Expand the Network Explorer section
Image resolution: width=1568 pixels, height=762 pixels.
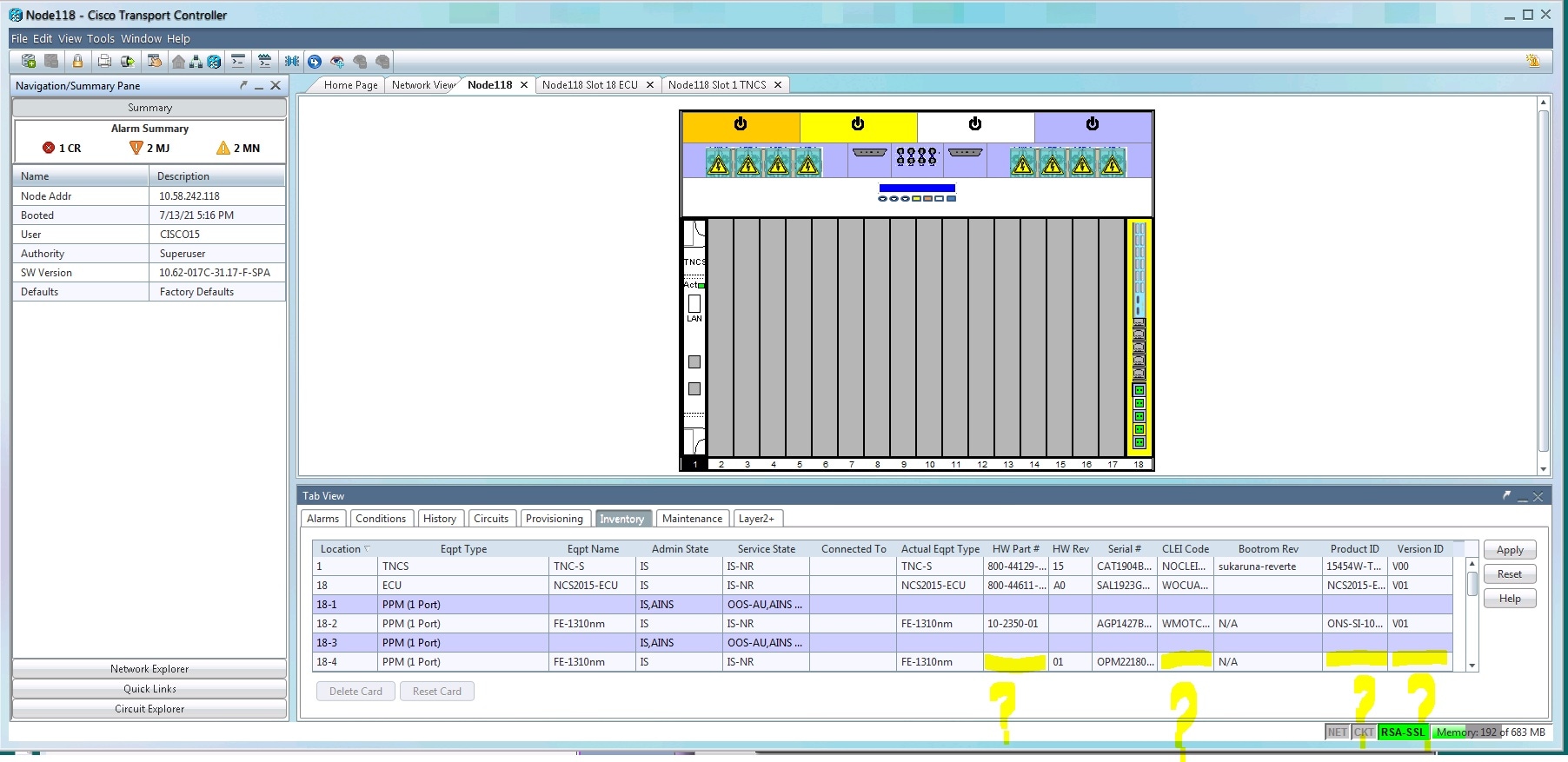coord(149,669)
